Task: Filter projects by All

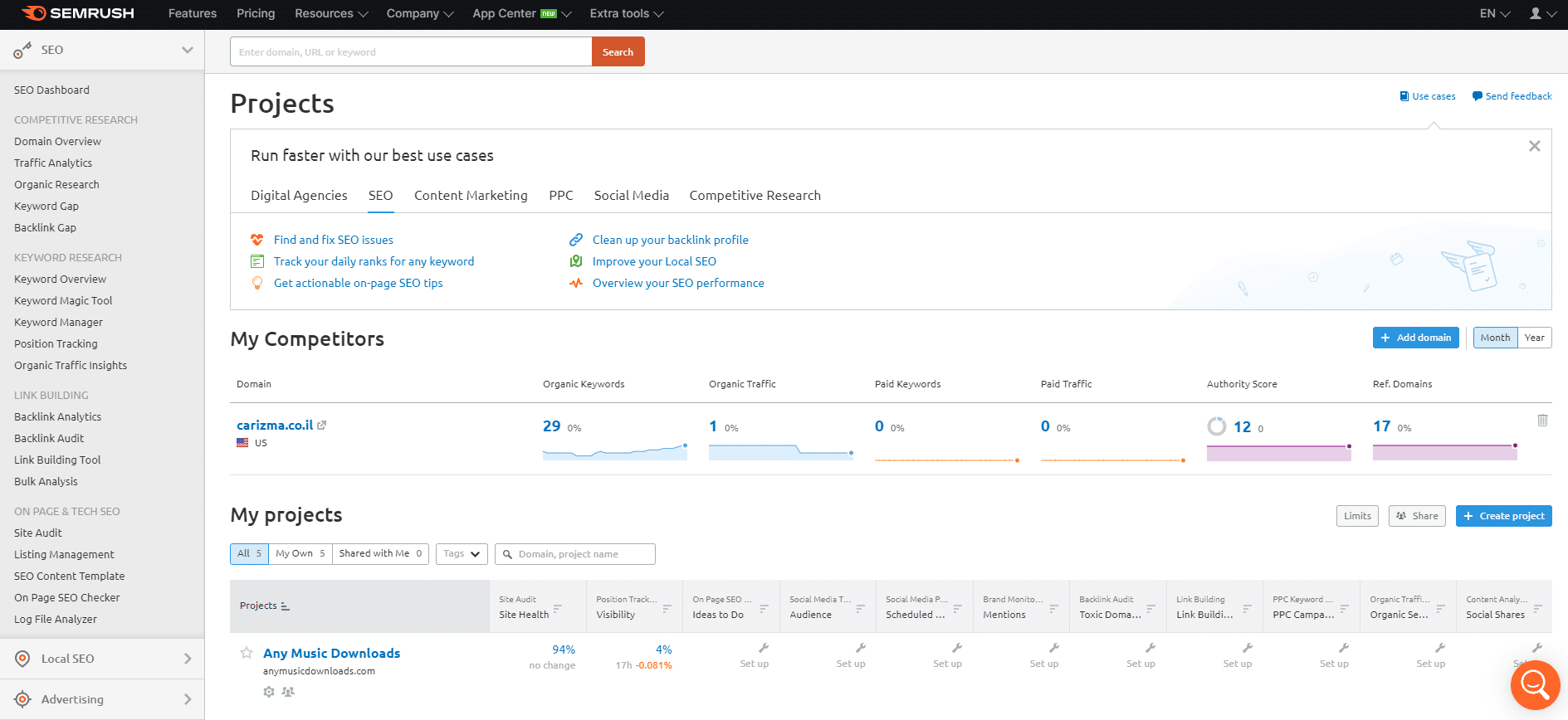Action: (249, 553)
